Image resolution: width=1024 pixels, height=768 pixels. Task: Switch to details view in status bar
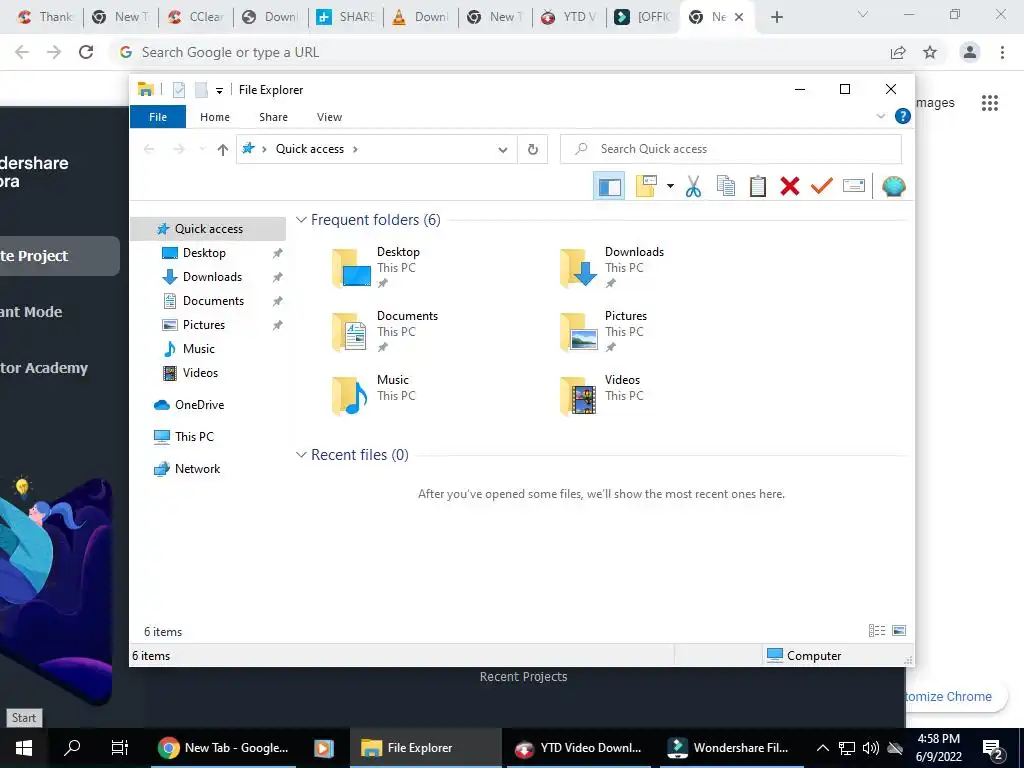pyautogui.click(x=876, y=631)
